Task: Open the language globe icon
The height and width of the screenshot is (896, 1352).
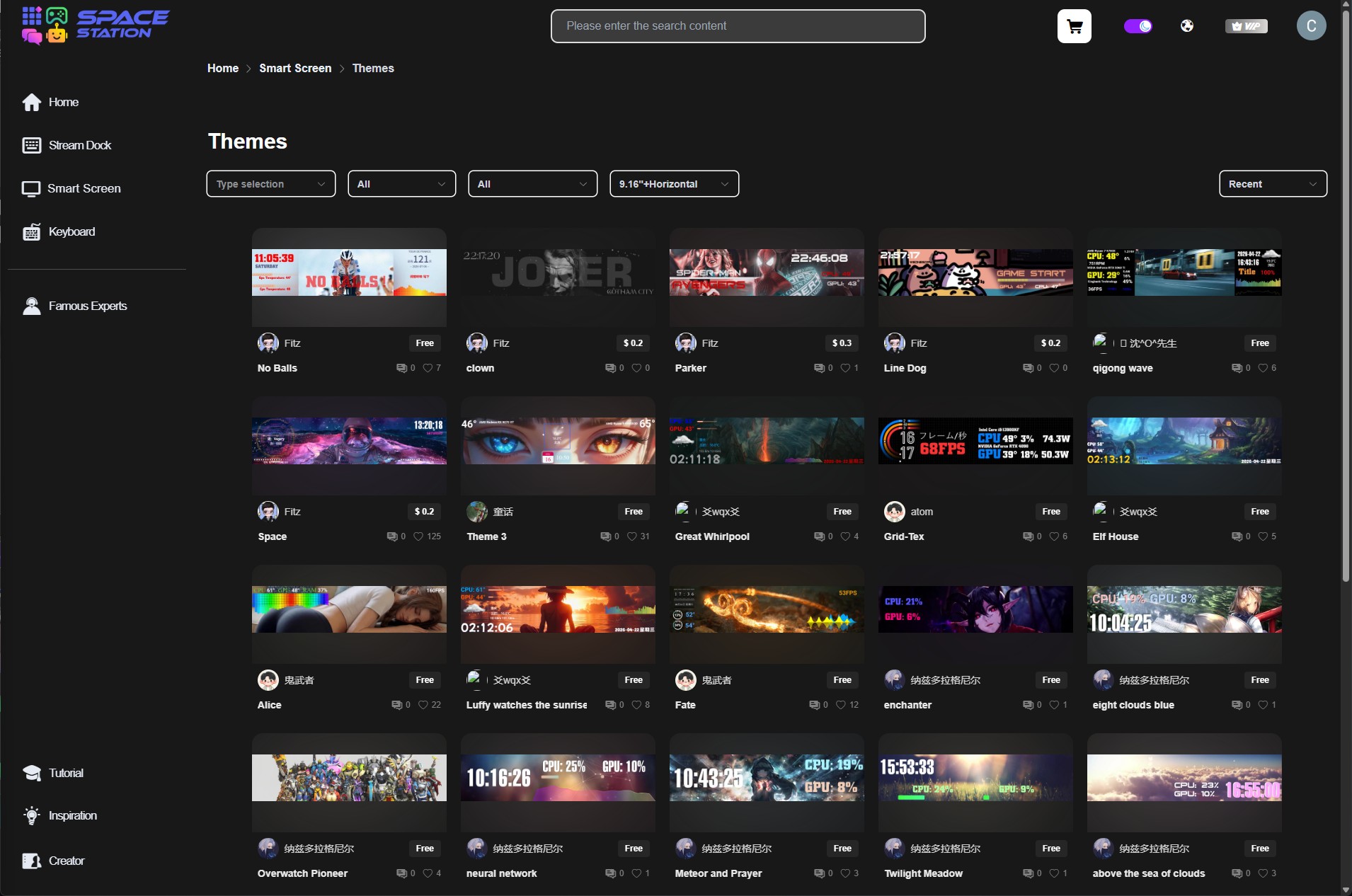Action: coord(1187,26)
